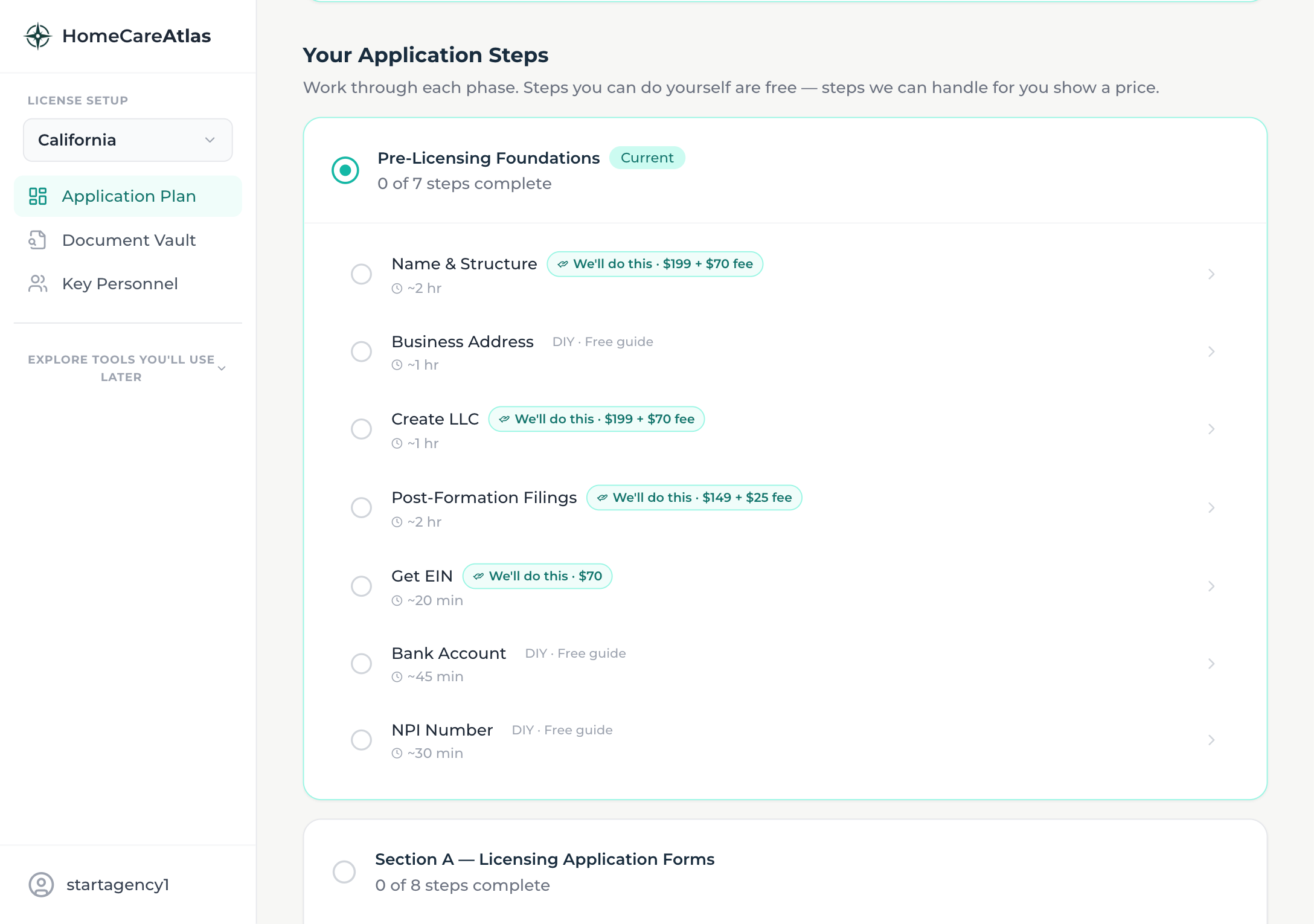Check the Bank Account step circle
The image size is (1314, 924).
click(x=361, y=664)
